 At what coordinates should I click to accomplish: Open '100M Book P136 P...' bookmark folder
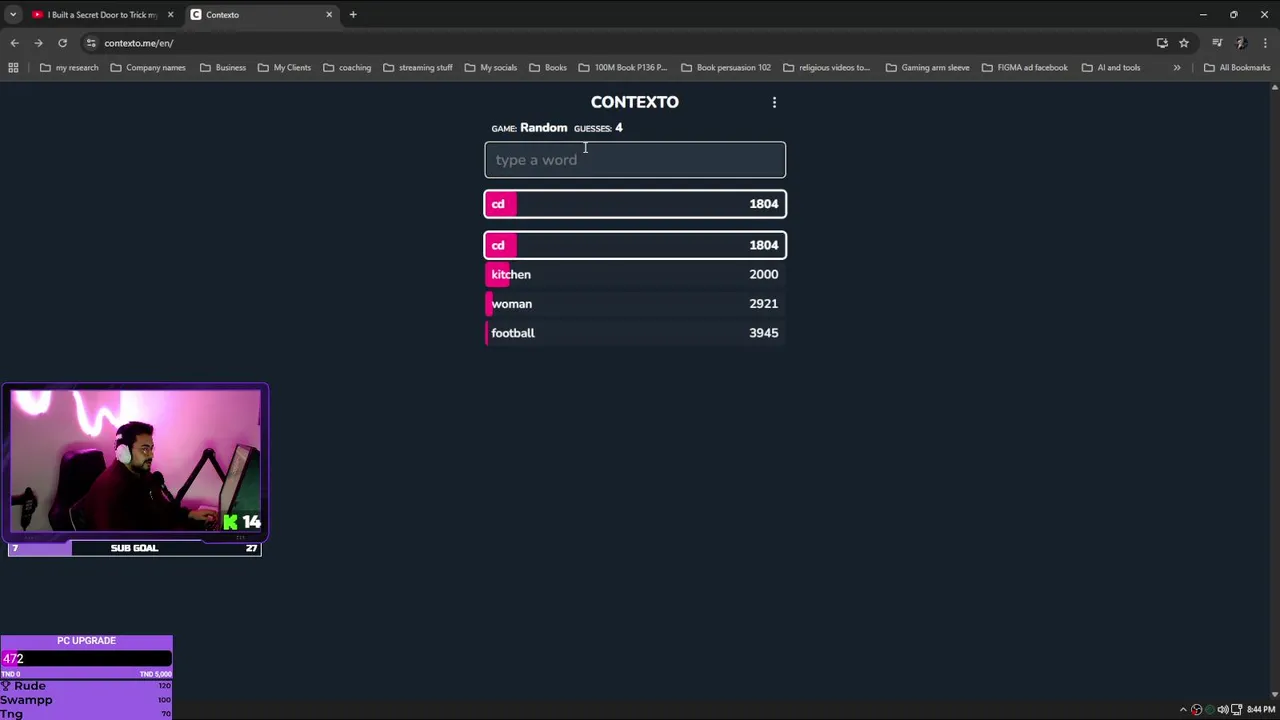point(623,68)
